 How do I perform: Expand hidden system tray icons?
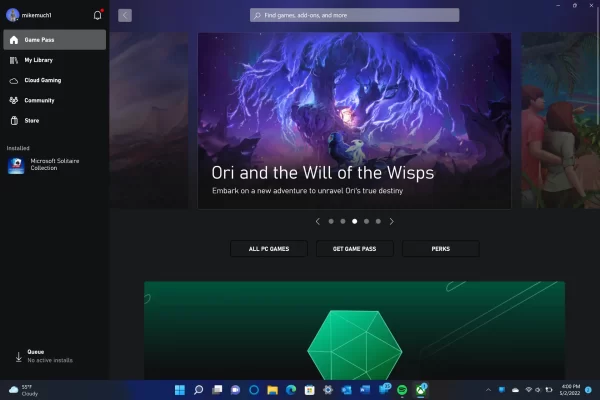point(488,390)
